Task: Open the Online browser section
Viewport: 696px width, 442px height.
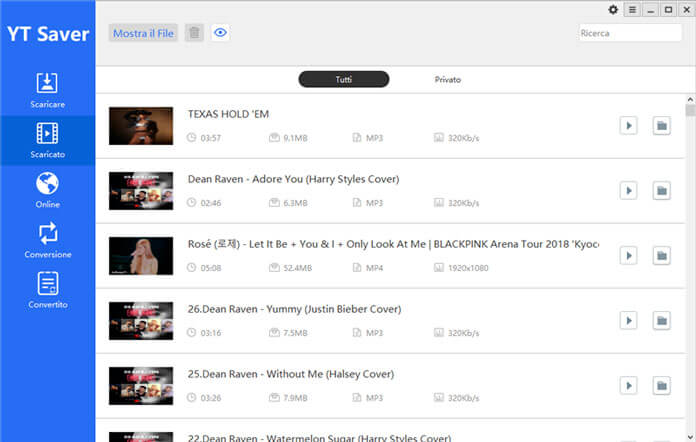Action: coord(47,190)
